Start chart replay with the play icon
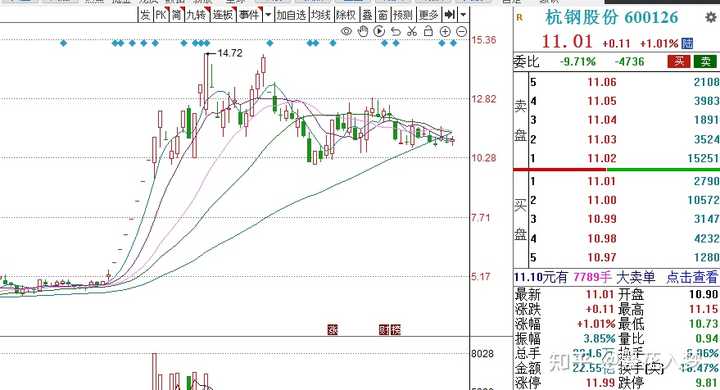The width and height of the screenshot is (720, 390). point(379,31)
